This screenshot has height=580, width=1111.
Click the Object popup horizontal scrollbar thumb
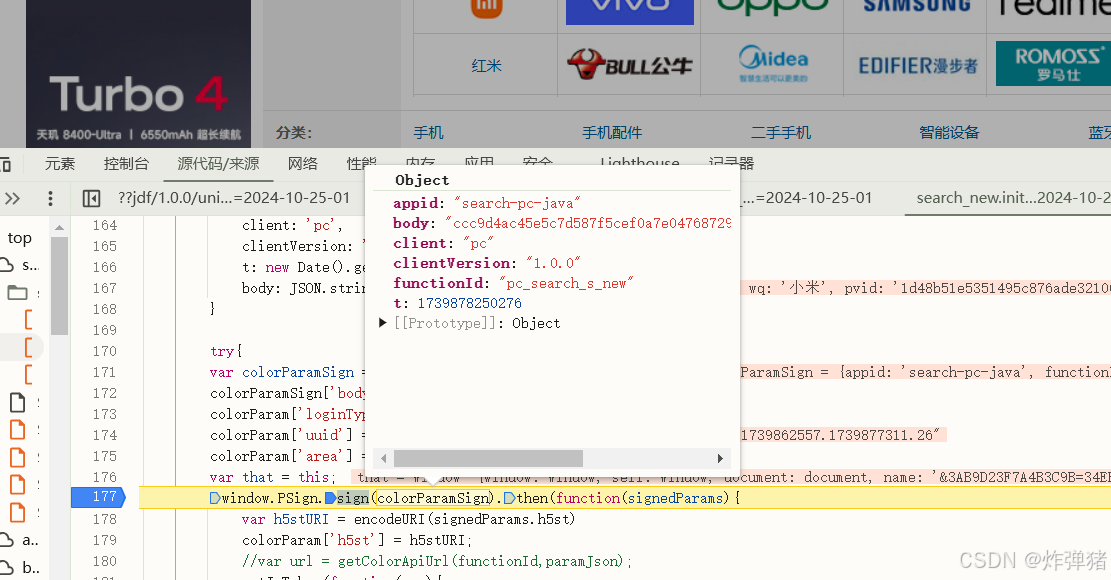coord(488,458)
